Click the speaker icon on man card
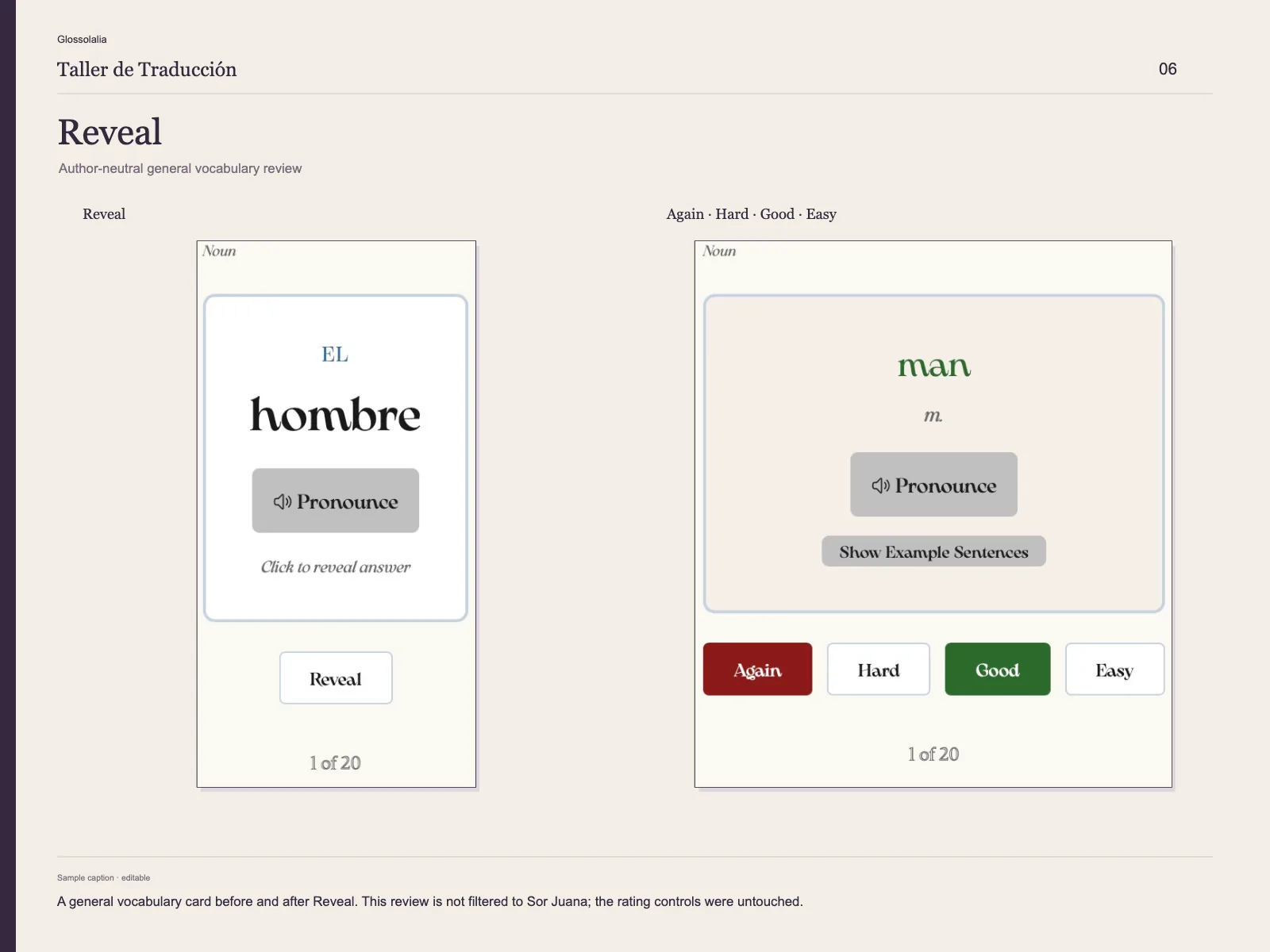1270x952 pixels. [880, 486]
